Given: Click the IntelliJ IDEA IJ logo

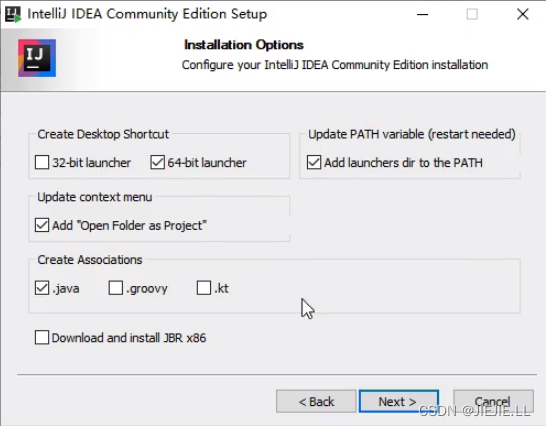Looking at the screenshot, I should tap(37, 58).
